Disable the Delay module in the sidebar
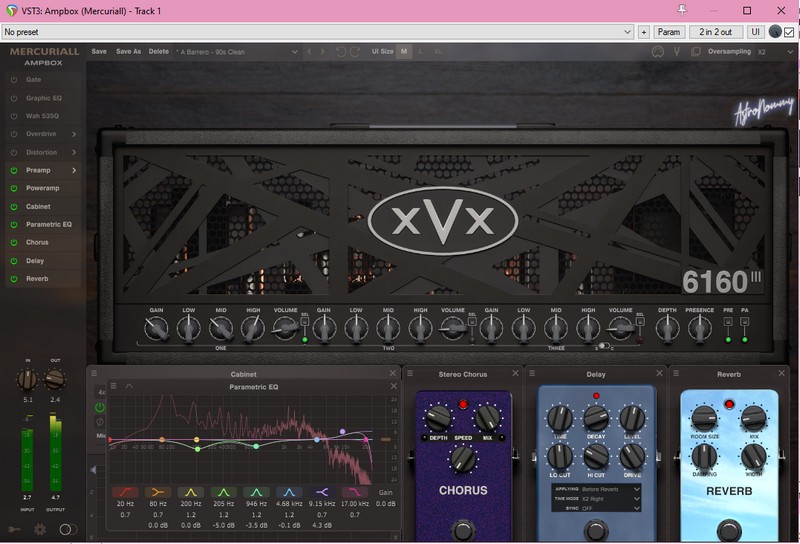Image resolution: width=800 pixels, height=544 pixels. pos(14,261)
